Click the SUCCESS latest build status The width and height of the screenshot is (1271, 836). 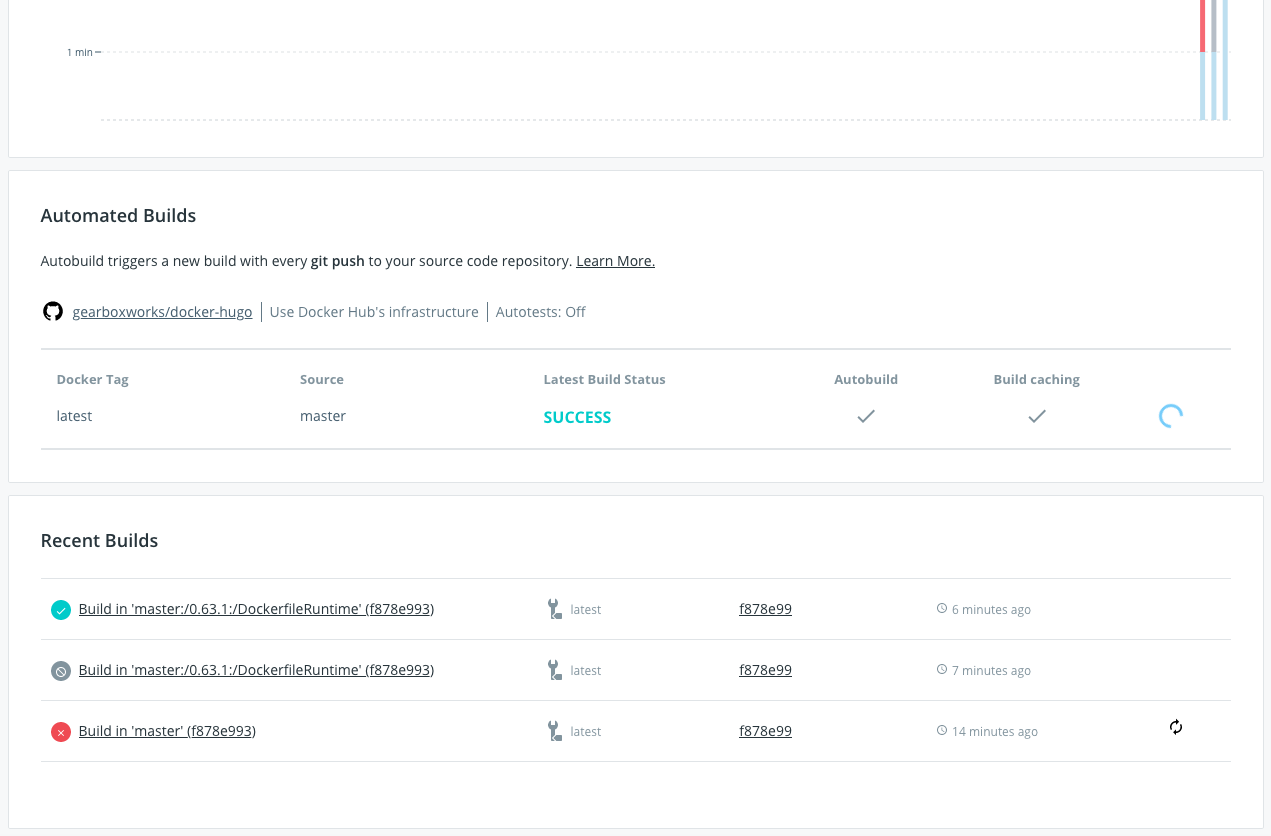click(x=577, y=417)
